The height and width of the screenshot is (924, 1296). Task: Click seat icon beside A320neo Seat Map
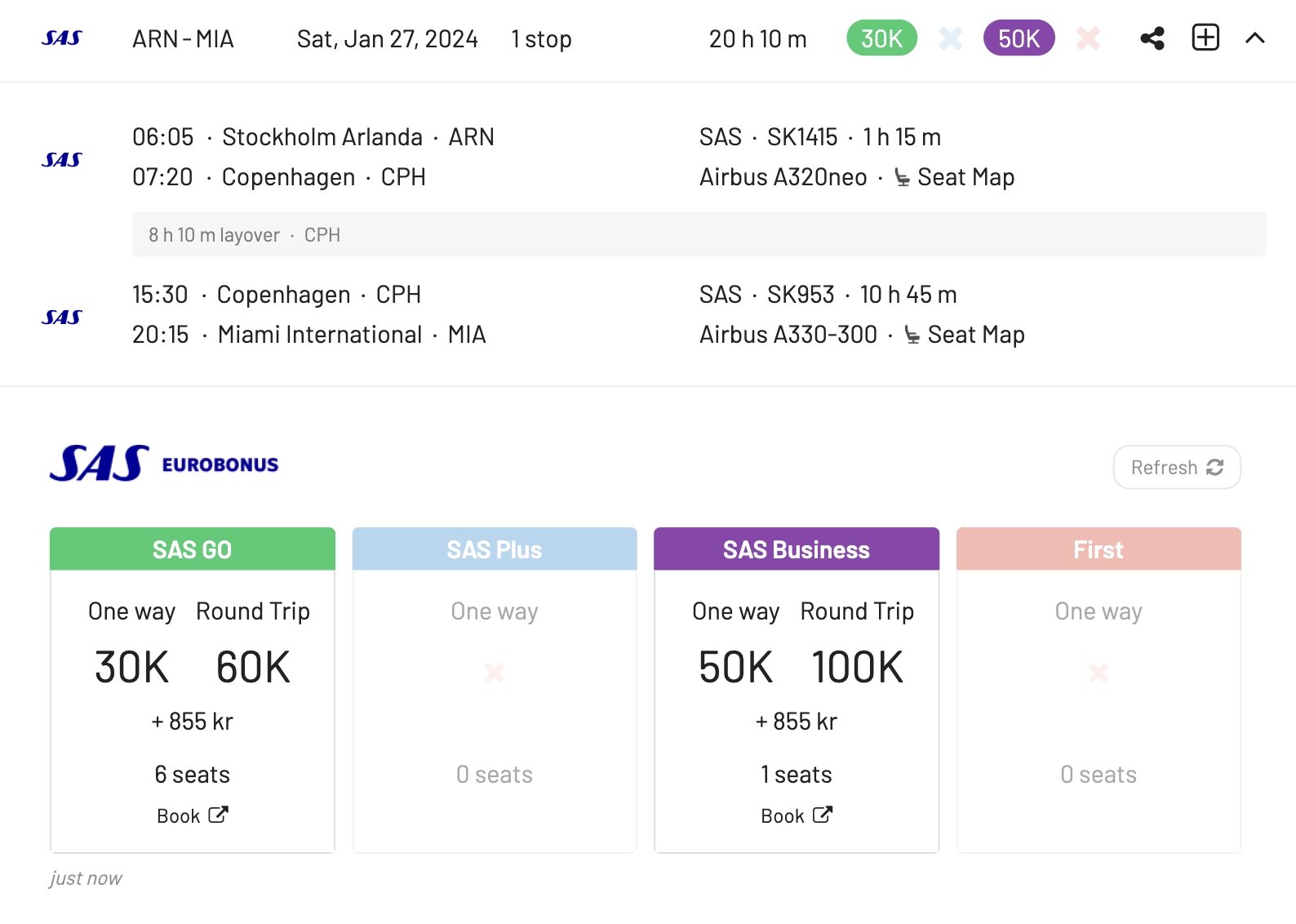click(902, 177)
